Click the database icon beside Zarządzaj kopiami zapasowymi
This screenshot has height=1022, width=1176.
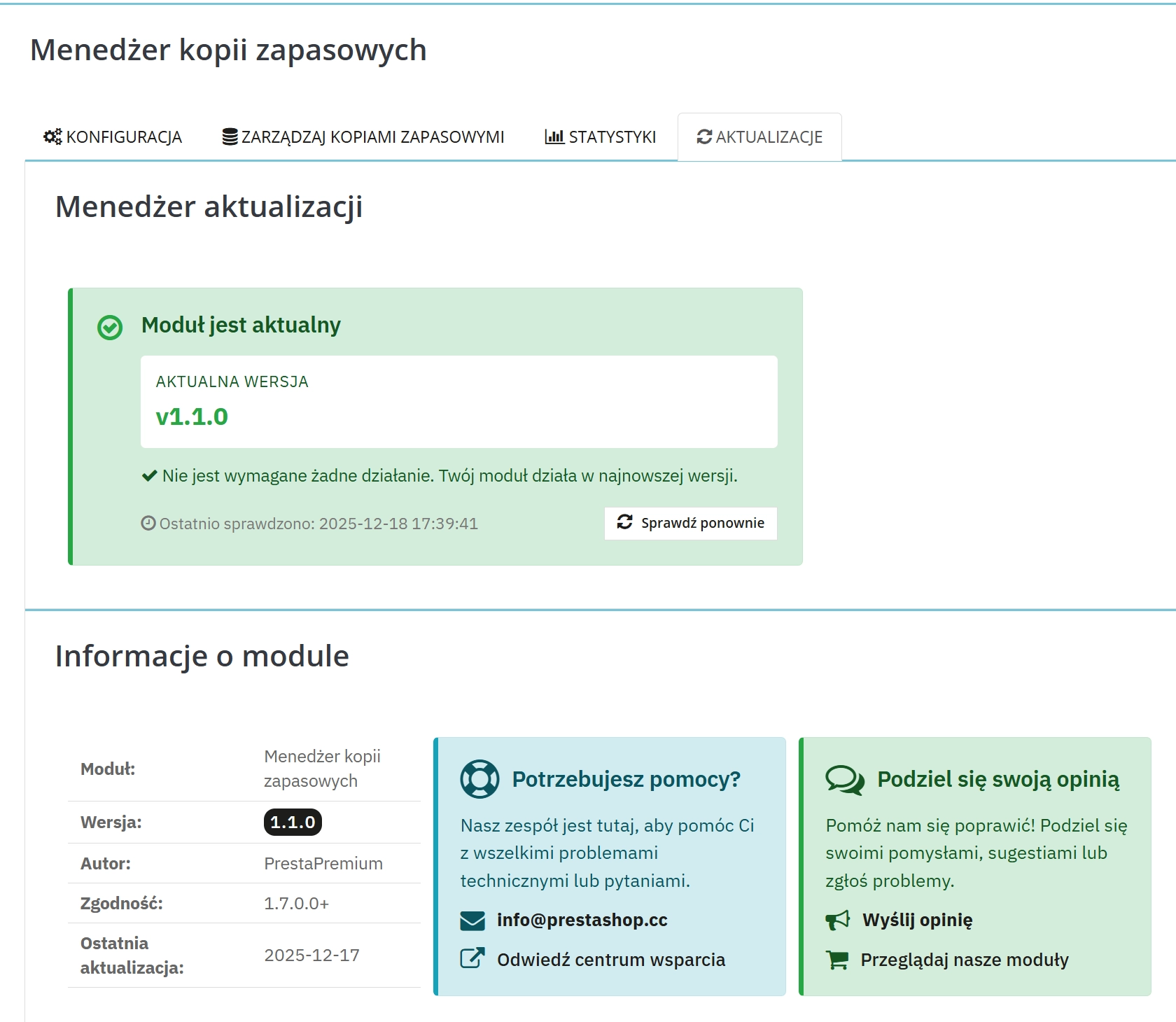pos(228,135)
